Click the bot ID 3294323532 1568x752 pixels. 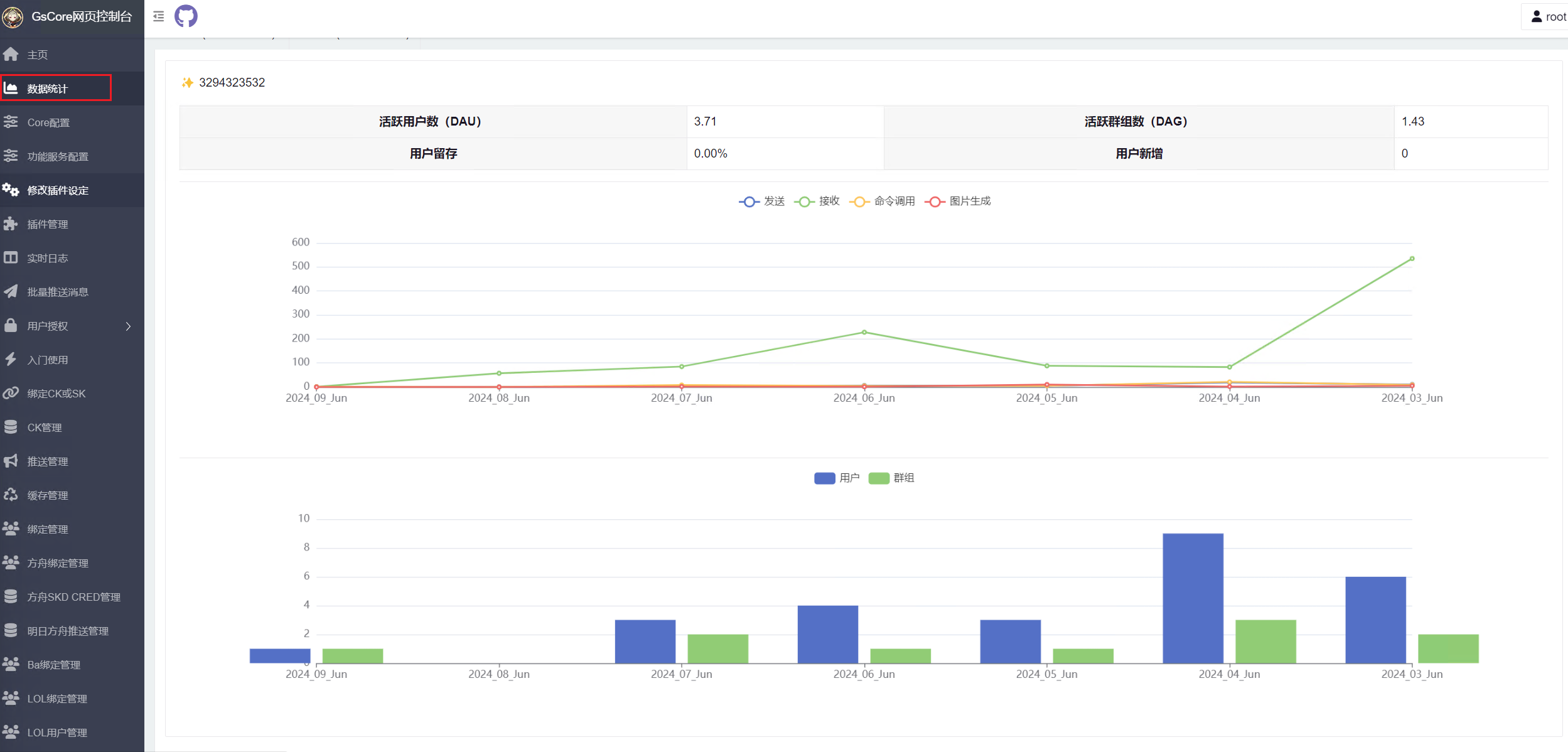pos(232,83)
